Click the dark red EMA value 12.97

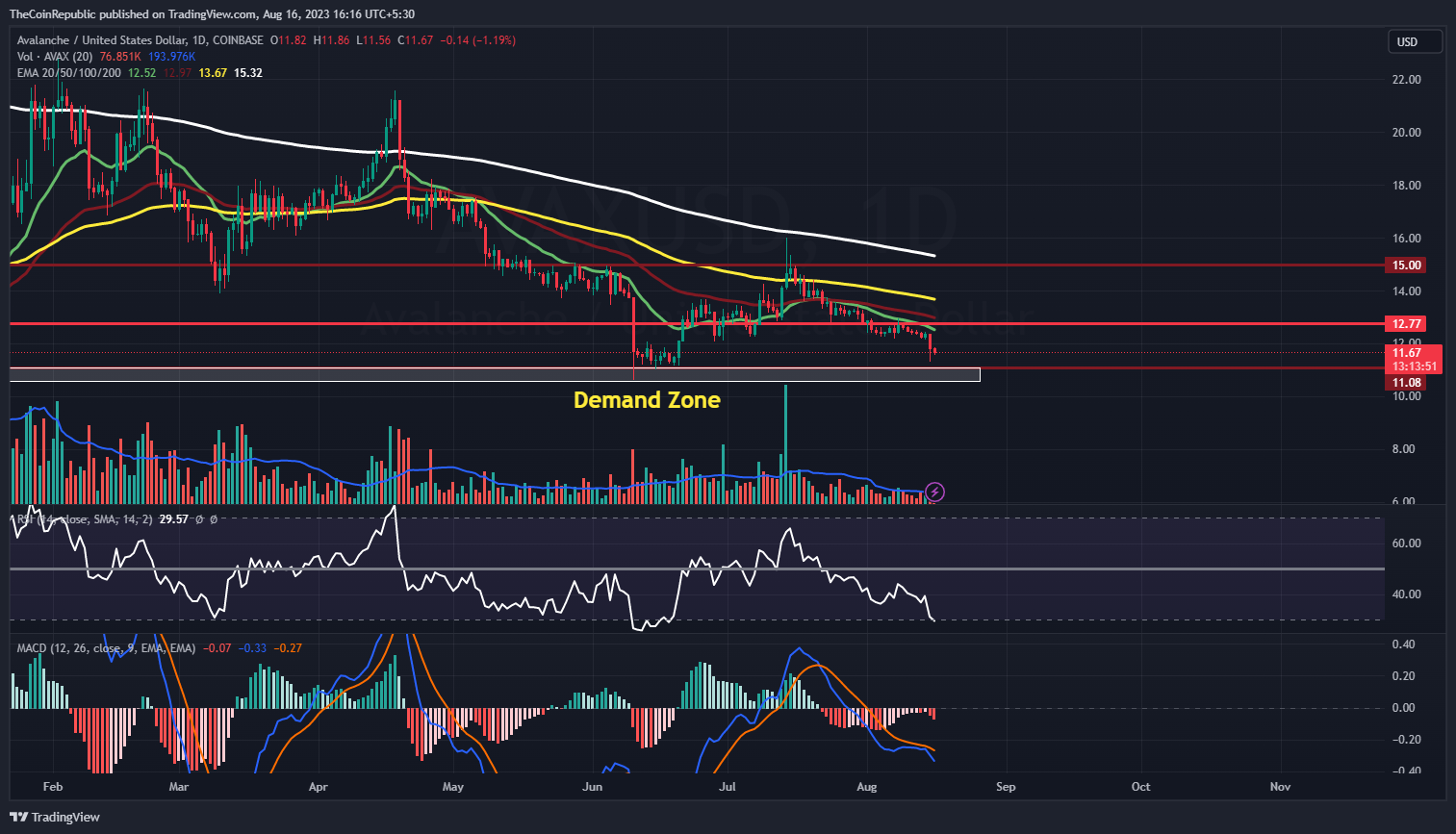coord(177,73)
